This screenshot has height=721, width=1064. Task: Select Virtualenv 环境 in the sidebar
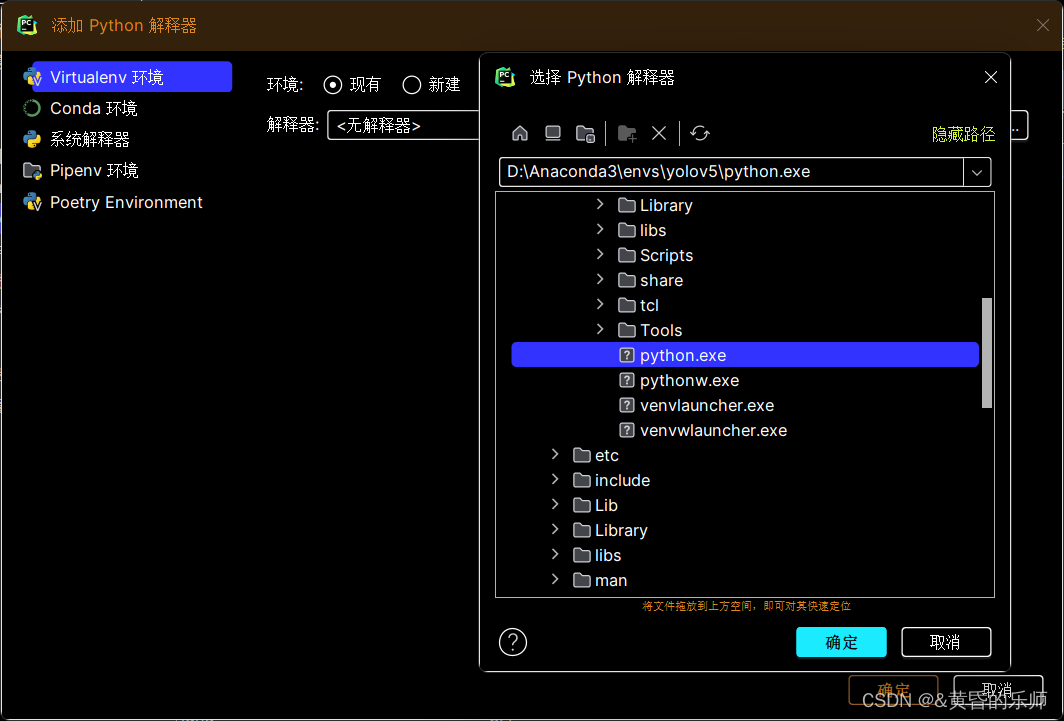pos(107,76)
